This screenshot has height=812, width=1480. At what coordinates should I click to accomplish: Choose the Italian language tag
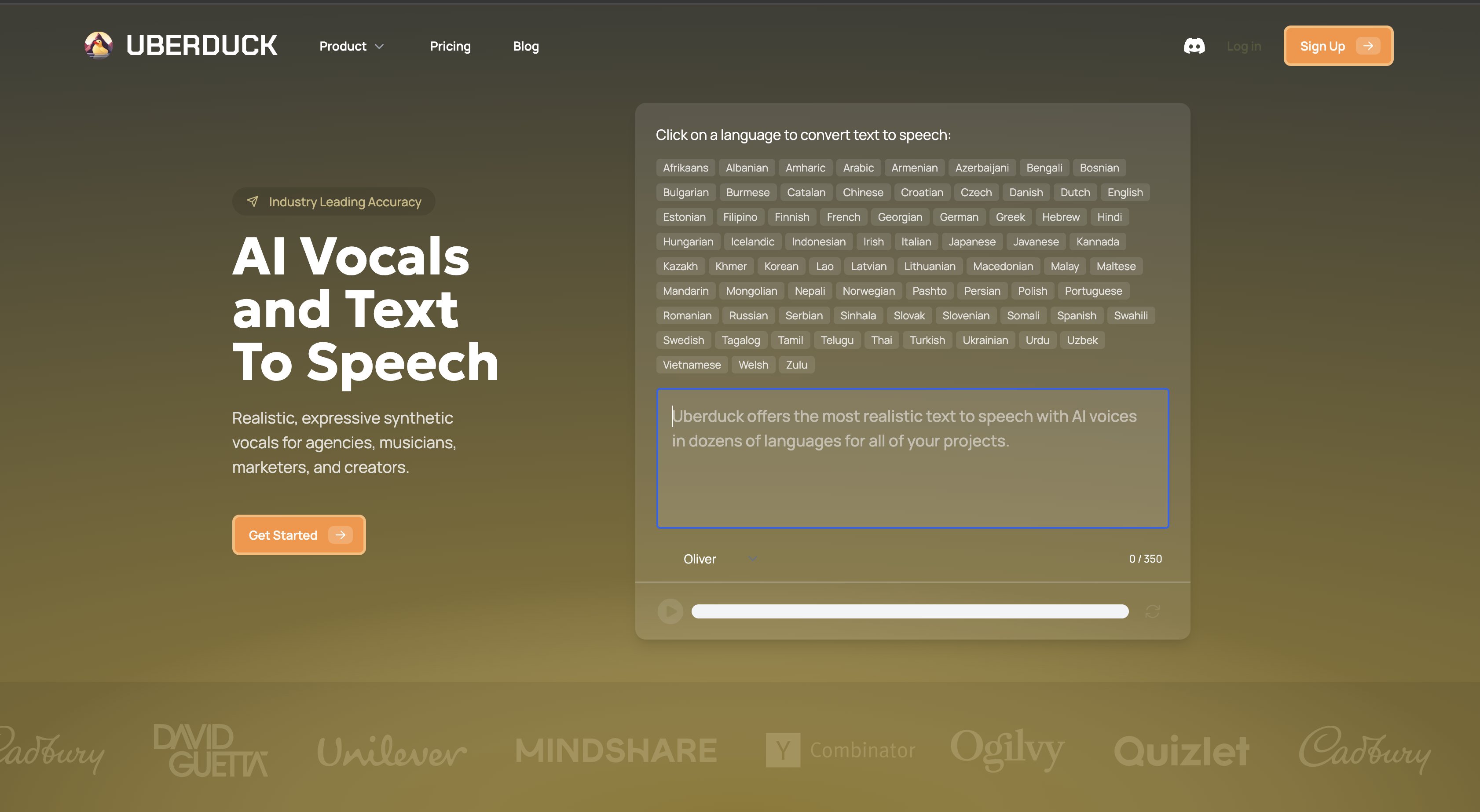tap(916, 242)
